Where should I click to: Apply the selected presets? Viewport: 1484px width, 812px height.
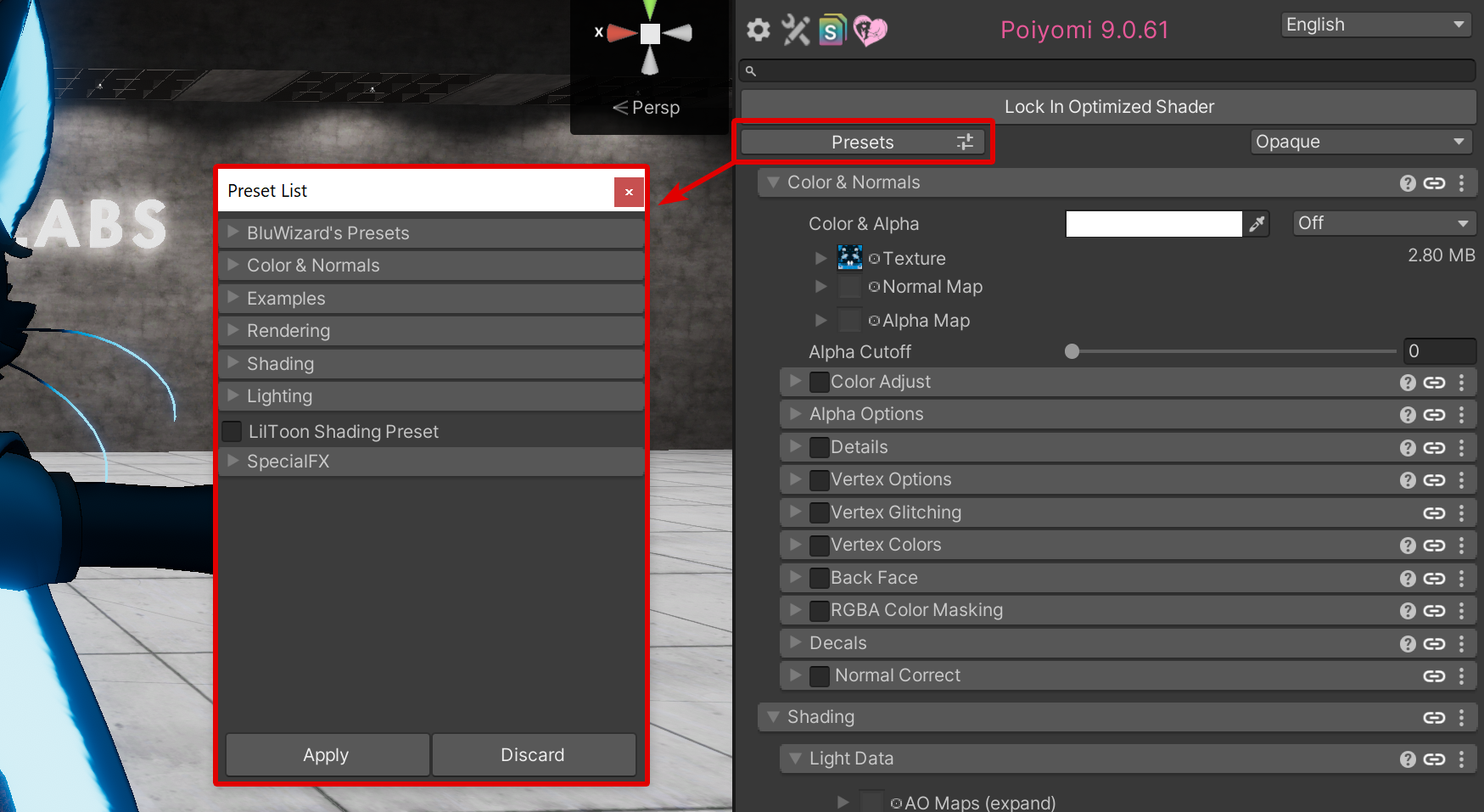pos(327,755)
